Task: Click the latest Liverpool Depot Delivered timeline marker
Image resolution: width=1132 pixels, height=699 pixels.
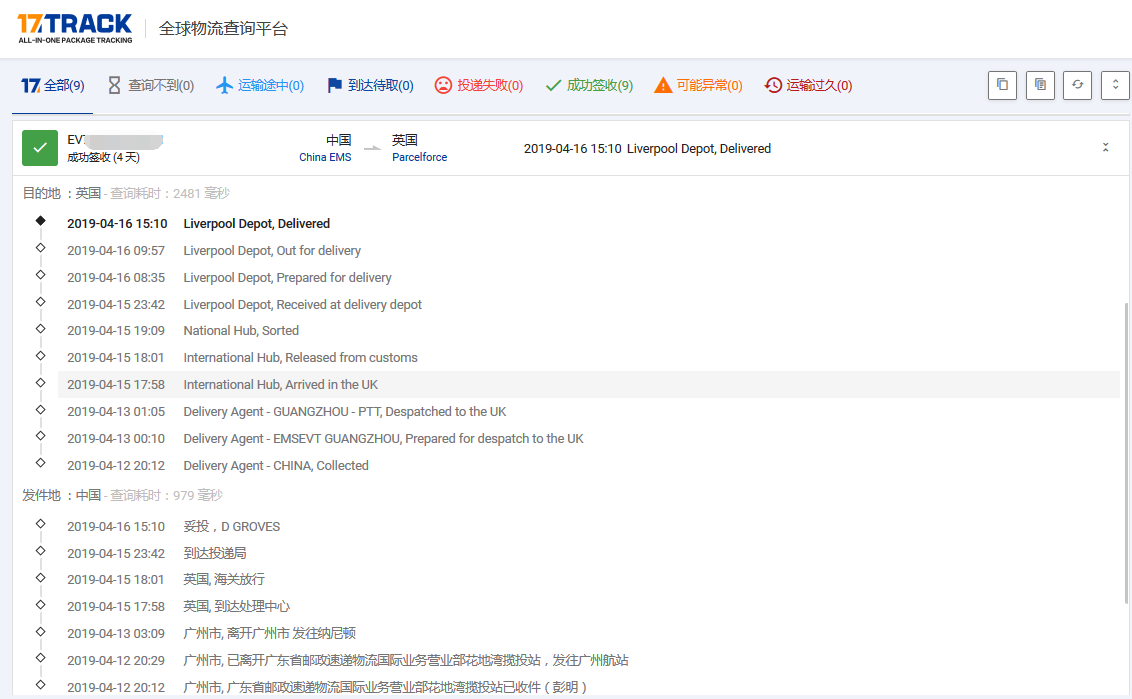Action: coord(40,221)
